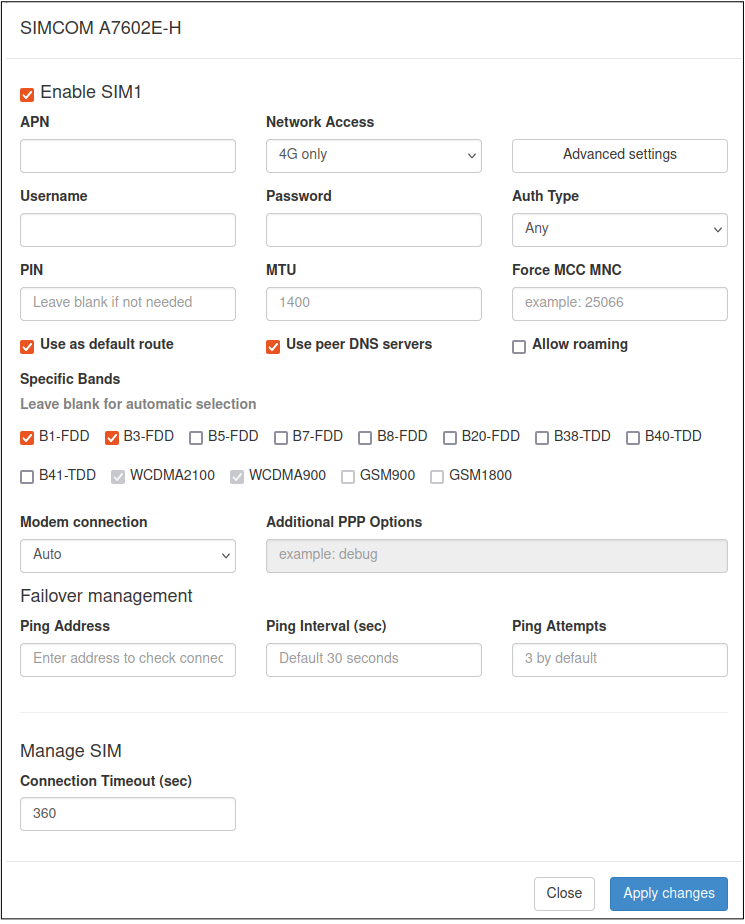
Task: Click the Close button
Action: tap(564, 893)
